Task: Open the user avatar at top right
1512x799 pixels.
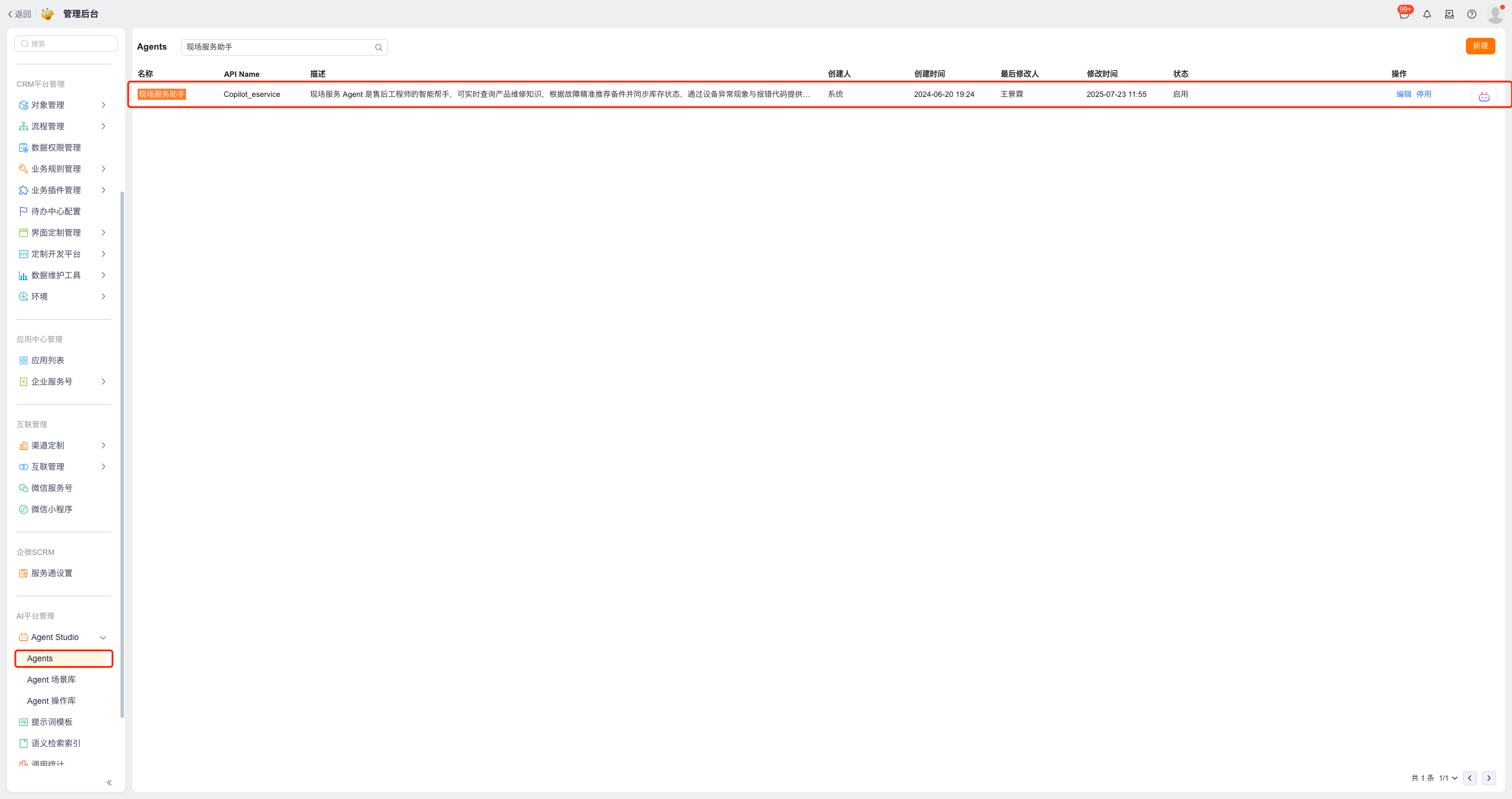Action: 1495,14
